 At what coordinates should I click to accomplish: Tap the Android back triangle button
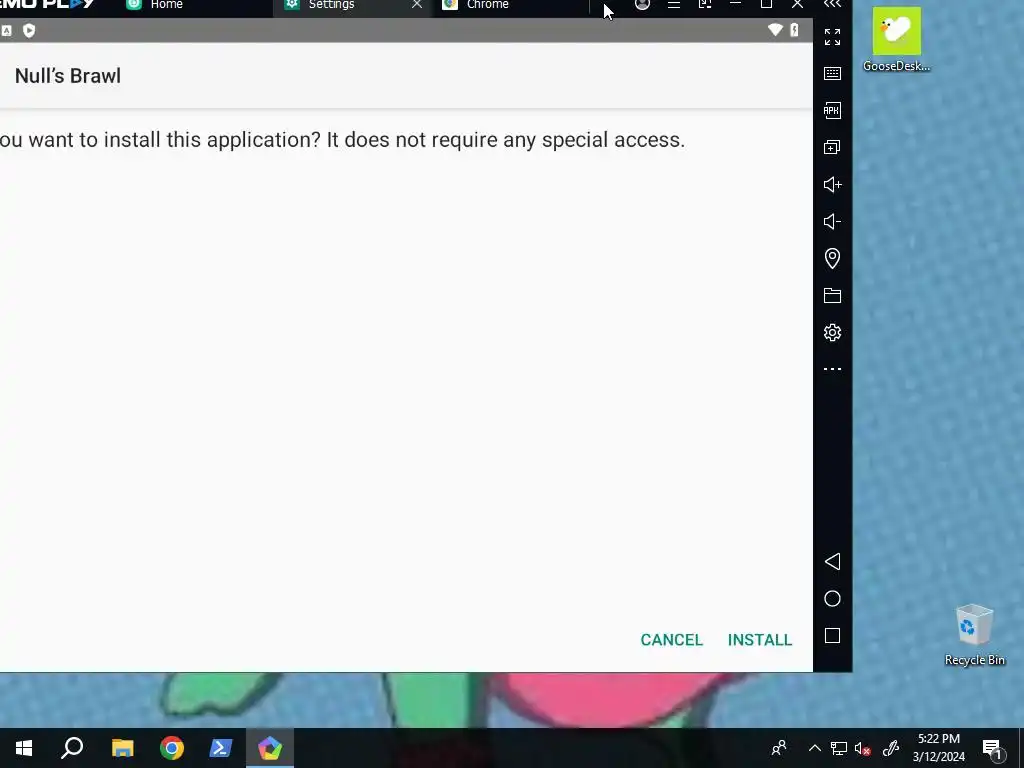pyautogui.click(x=832, y=562)
